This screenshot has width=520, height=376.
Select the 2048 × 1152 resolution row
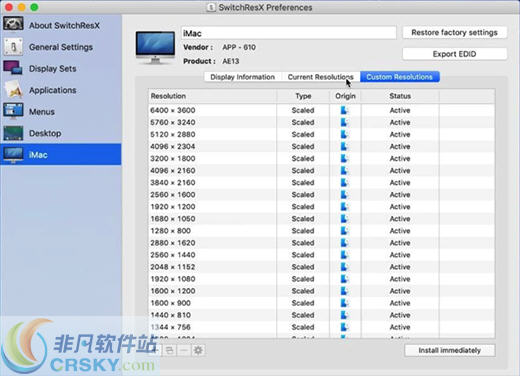click(321, 267)
